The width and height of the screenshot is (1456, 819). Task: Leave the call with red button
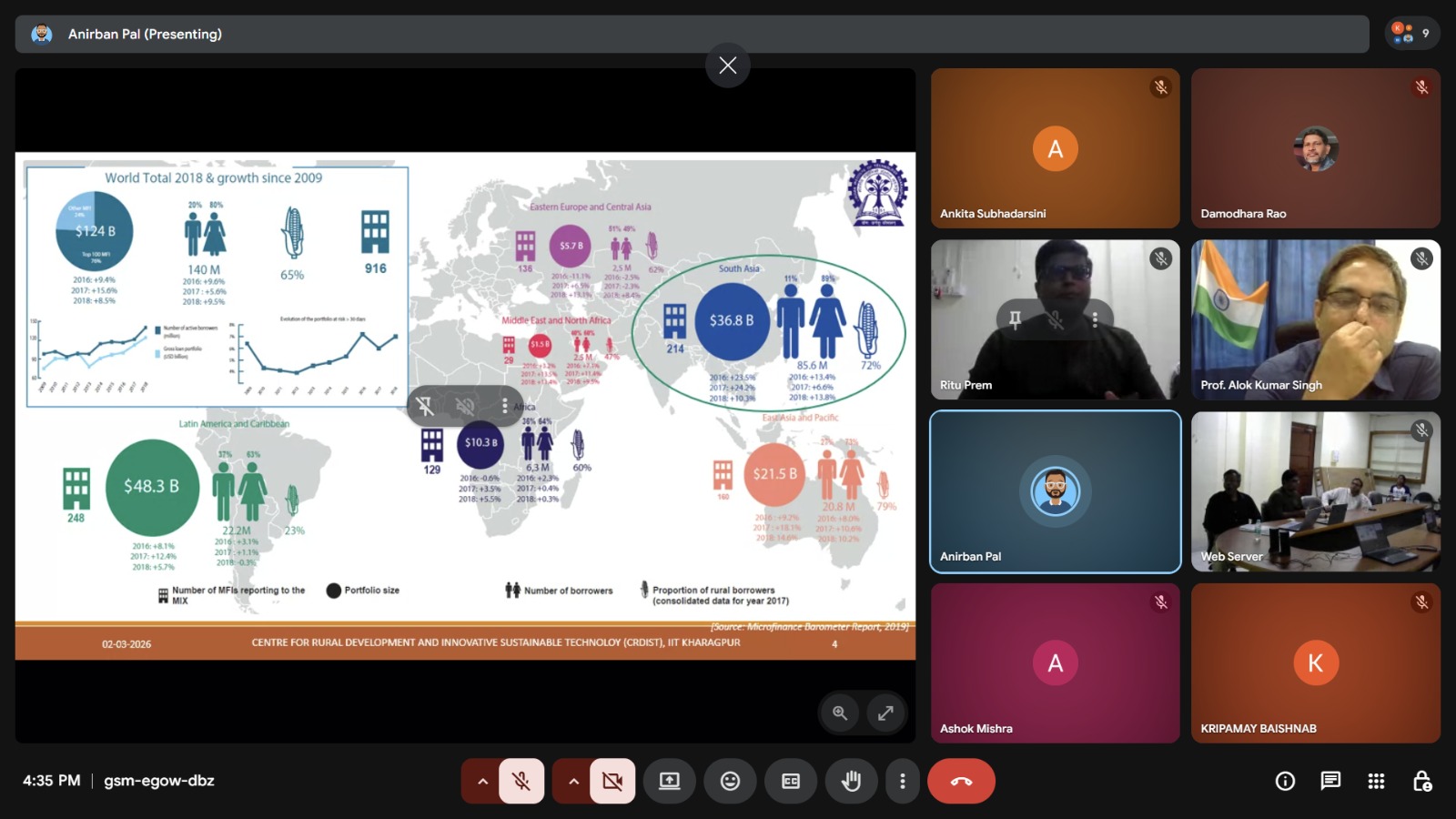pos(961,781)
